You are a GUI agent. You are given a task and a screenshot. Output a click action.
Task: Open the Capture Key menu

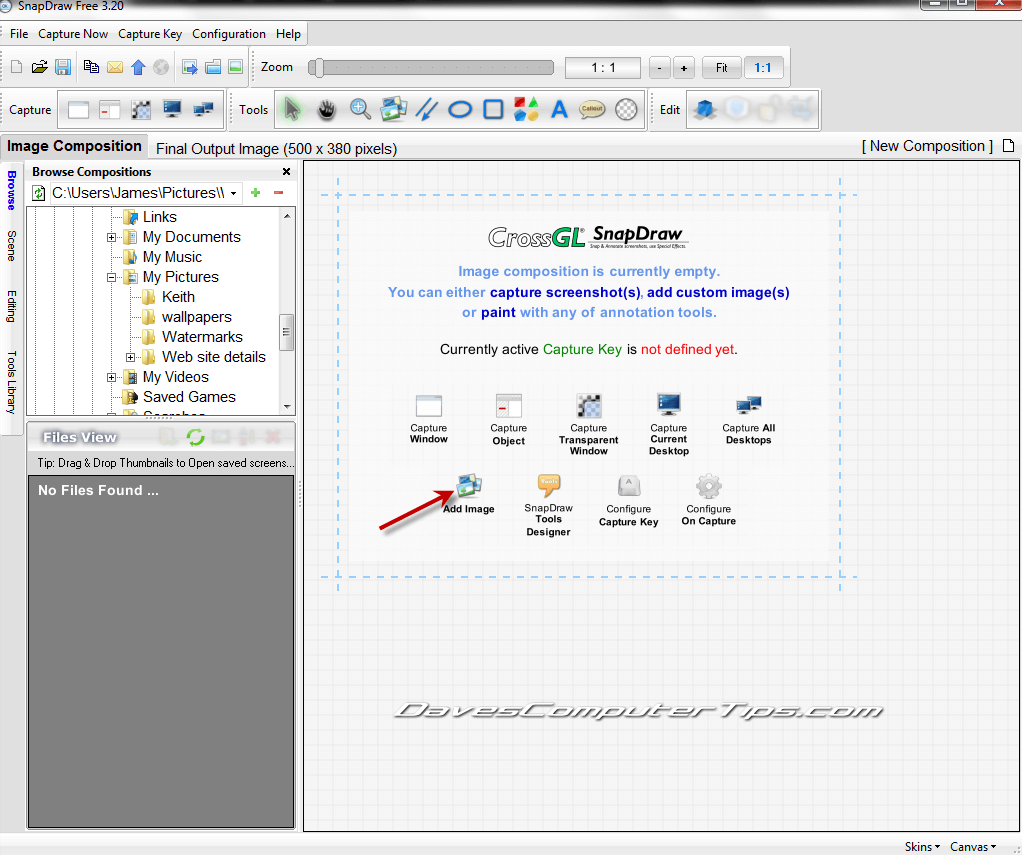click(x=150, y=34)
